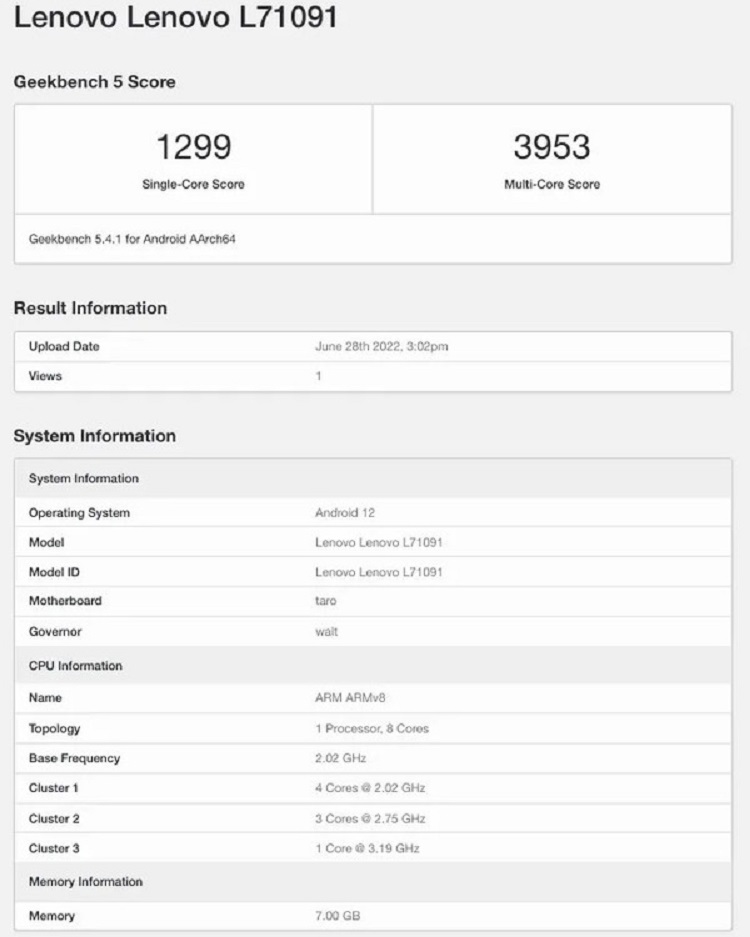Click the 'Upload Date' row label
Image resolution: width=750 pixels, height=937 pixels.
64,347
